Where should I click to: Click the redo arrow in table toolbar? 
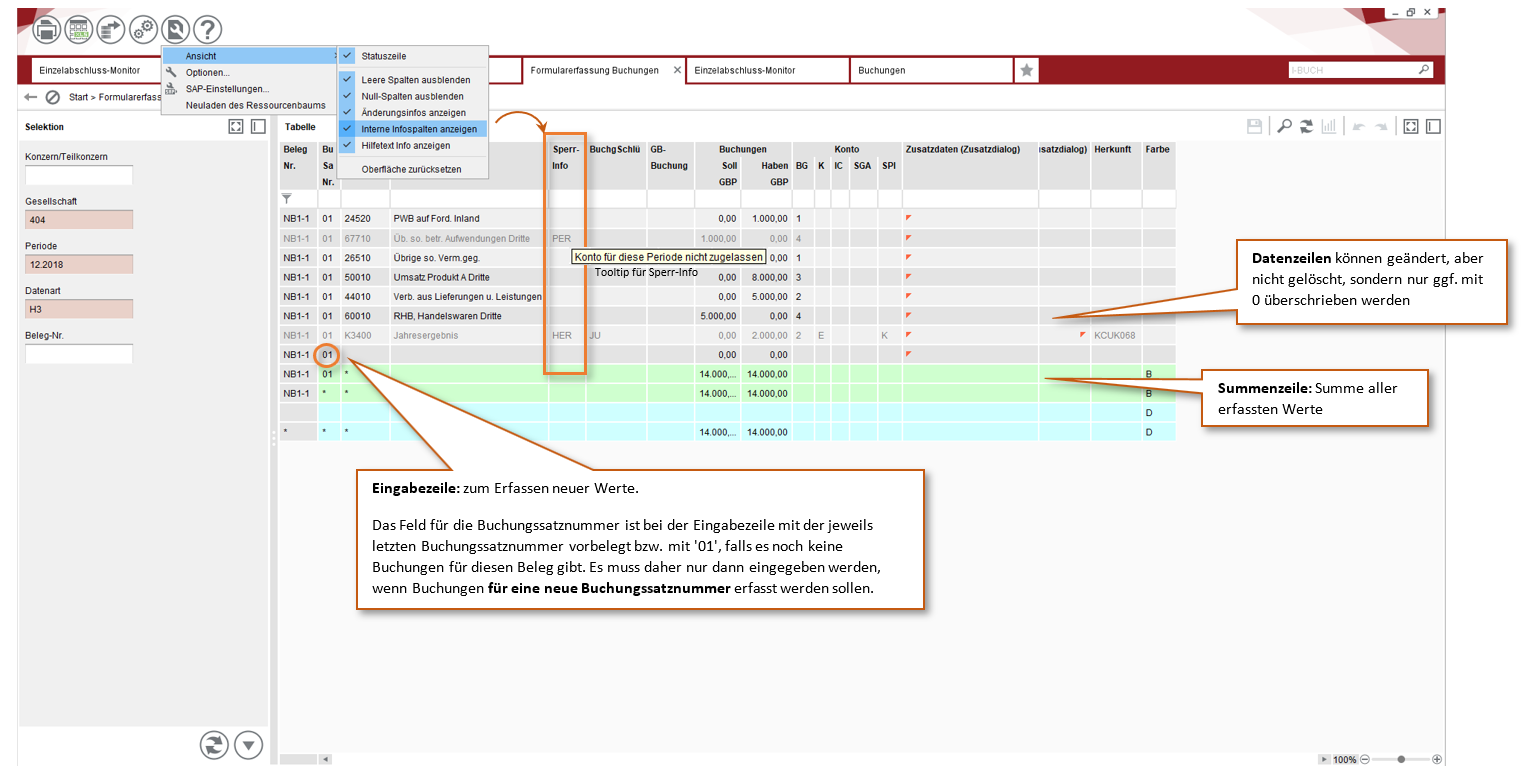(x=1381, y=127)
